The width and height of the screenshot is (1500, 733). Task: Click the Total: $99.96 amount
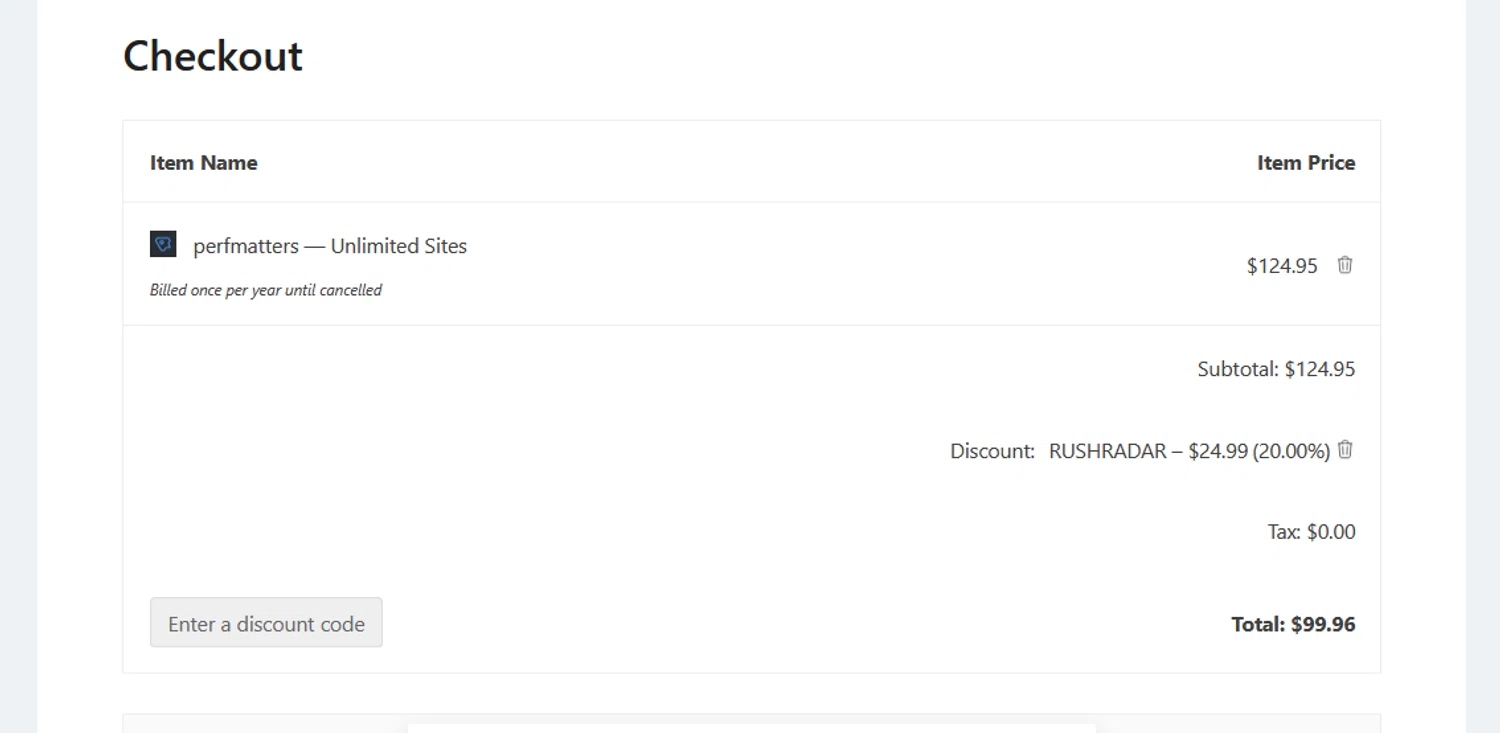click(1293, 625)
